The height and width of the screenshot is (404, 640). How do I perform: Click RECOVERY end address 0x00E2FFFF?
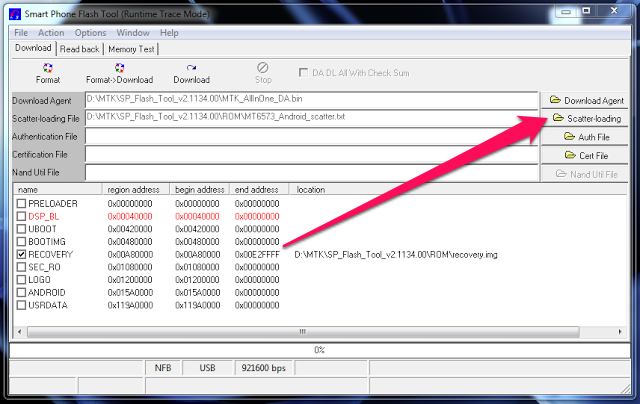pos(257,255)
